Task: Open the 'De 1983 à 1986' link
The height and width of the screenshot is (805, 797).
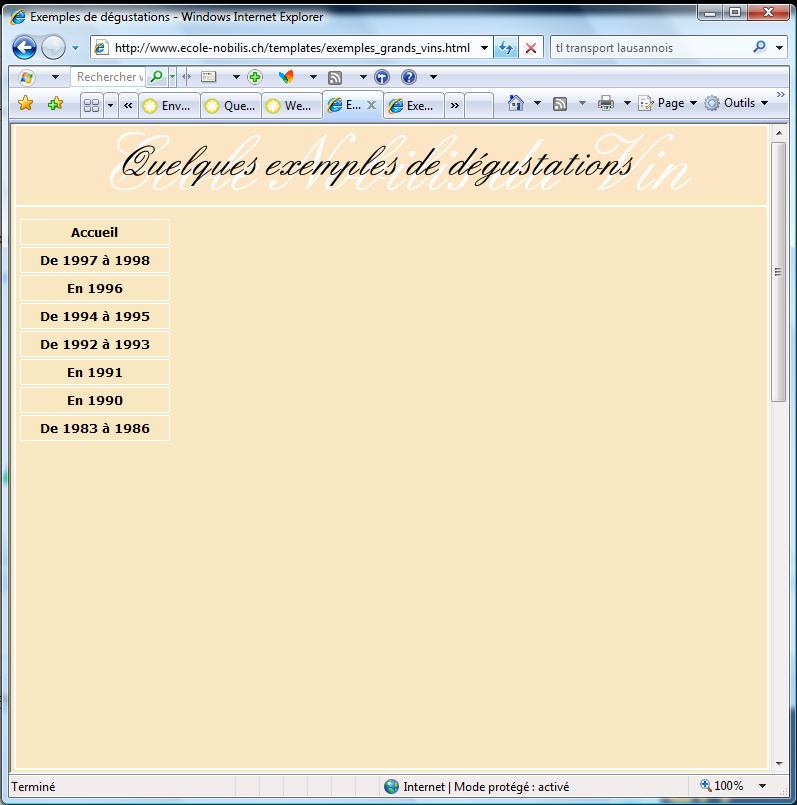Action: click(94, 428)
